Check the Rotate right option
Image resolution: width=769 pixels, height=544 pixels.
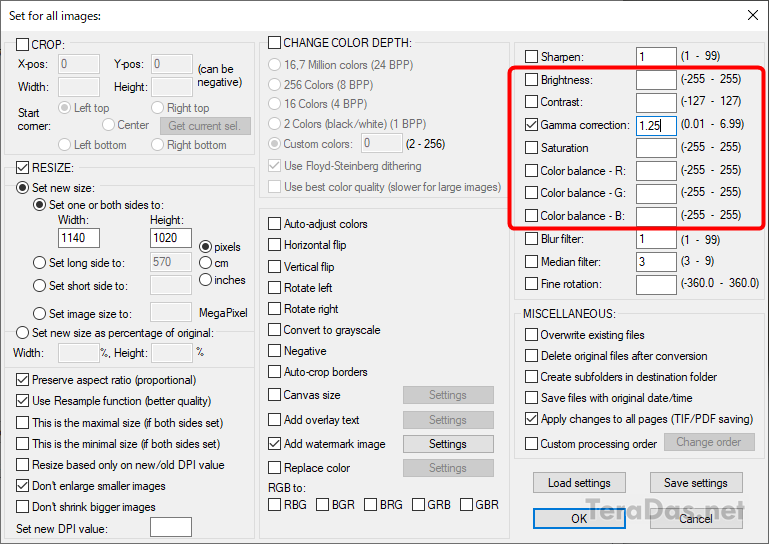pos(274,309)
